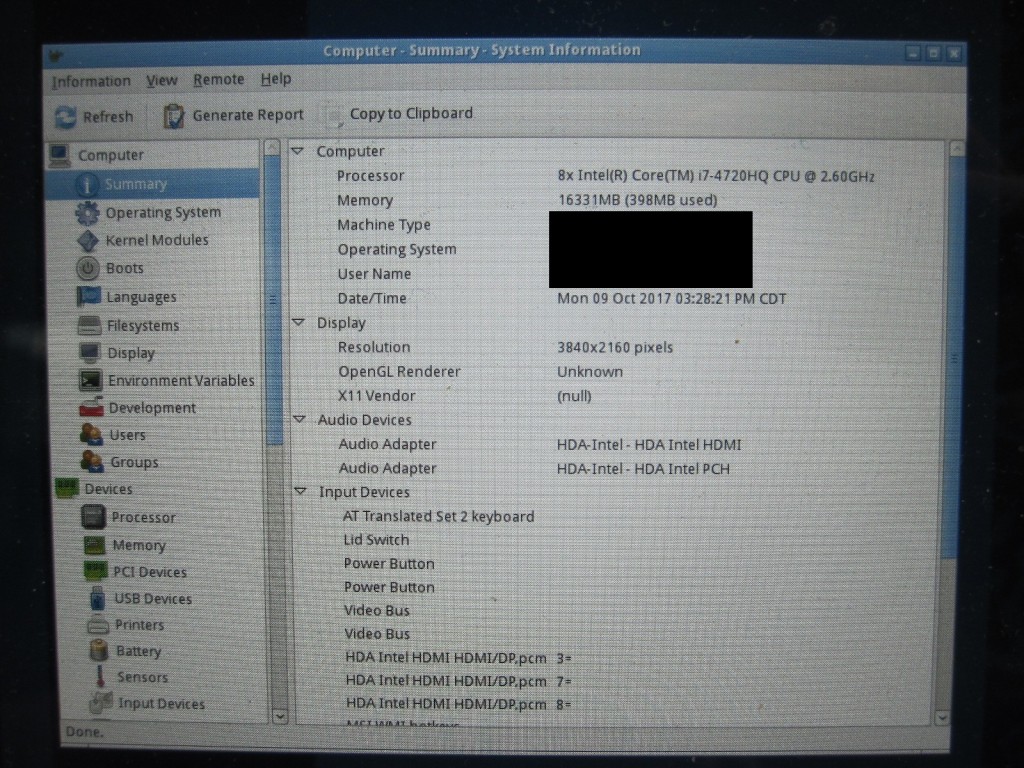Click details pane scrollbar up arrow
Screen dimensions: 1024x768
click(x=957, y=148)
